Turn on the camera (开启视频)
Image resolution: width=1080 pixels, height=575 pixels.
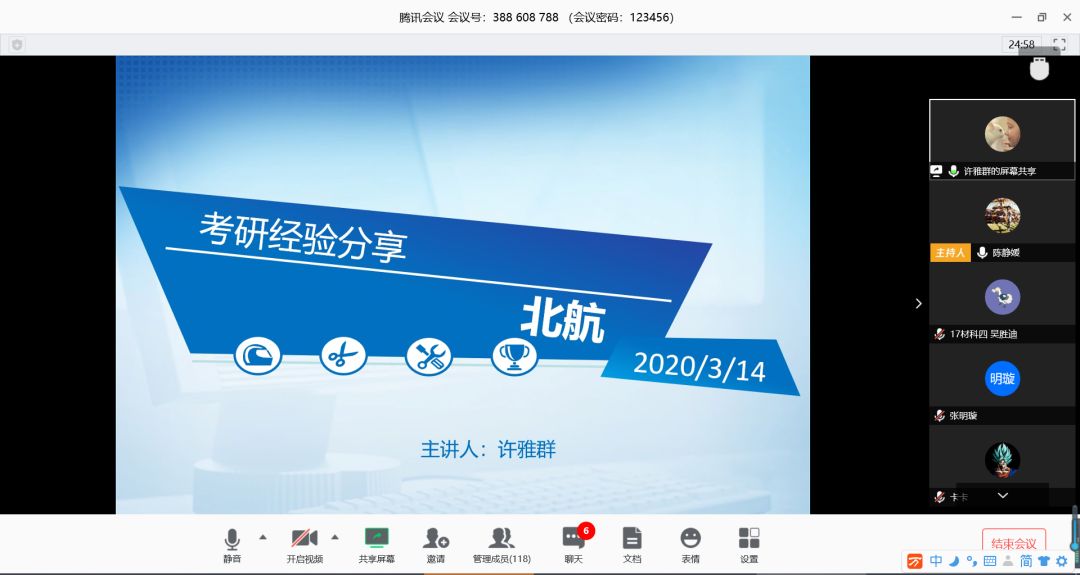pos(304,544)
